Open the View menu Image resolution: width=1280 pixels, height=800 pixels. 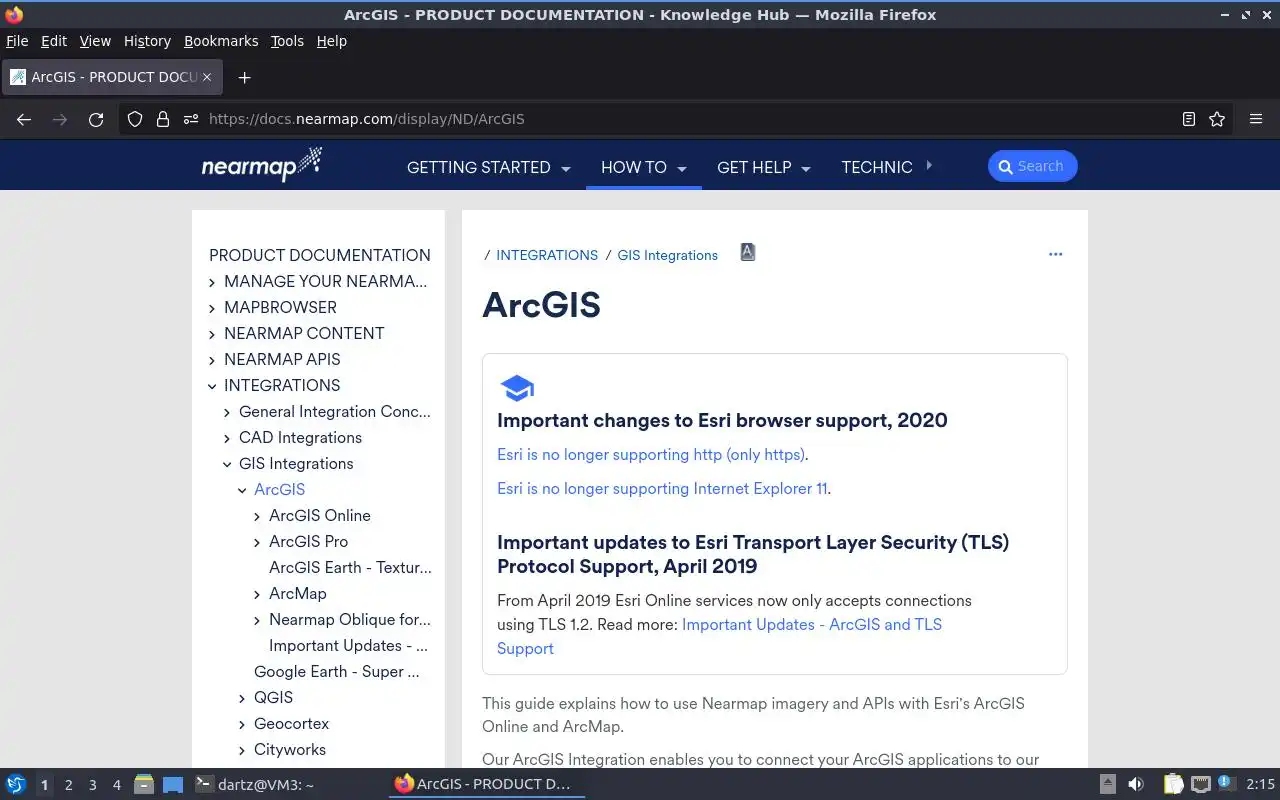pyautogui.click(x=95, y=41)
